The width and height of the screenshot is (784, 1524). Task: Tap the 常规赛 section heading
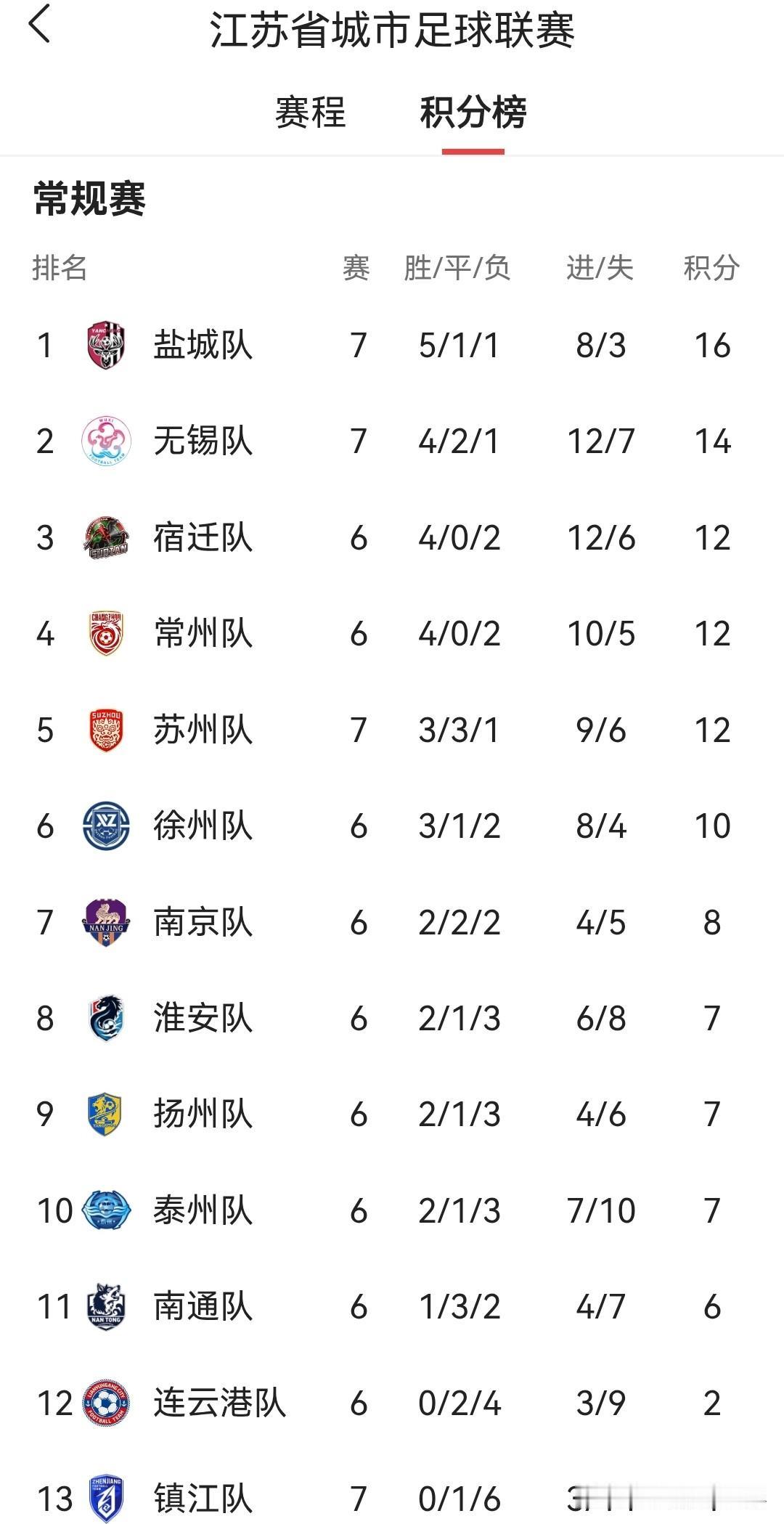tap(90, 199)
